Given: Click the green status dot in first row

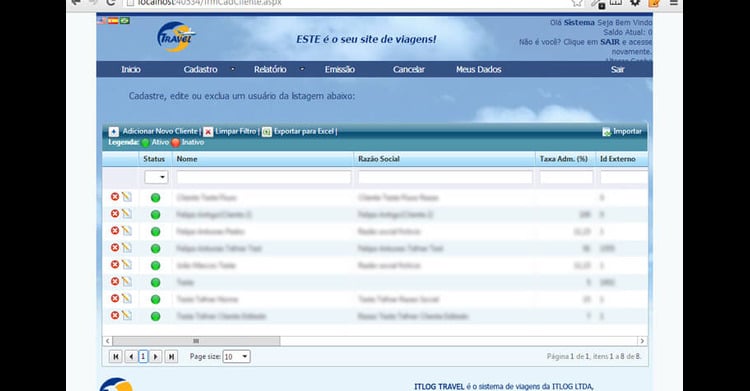Looking at the screenshot, I should (x=155, y=198).
